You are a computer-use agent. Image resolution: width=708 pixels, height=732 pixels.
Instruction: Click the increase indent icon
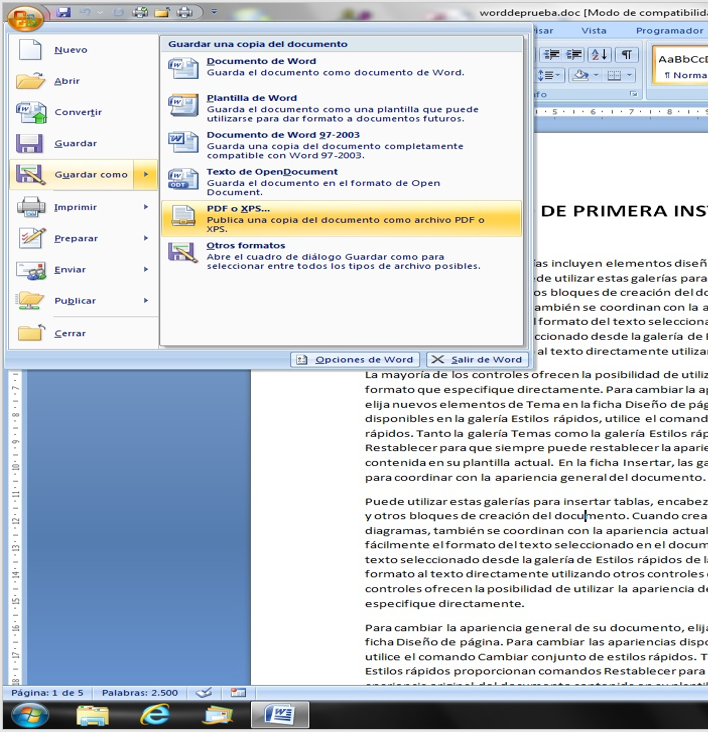(574, 55)
